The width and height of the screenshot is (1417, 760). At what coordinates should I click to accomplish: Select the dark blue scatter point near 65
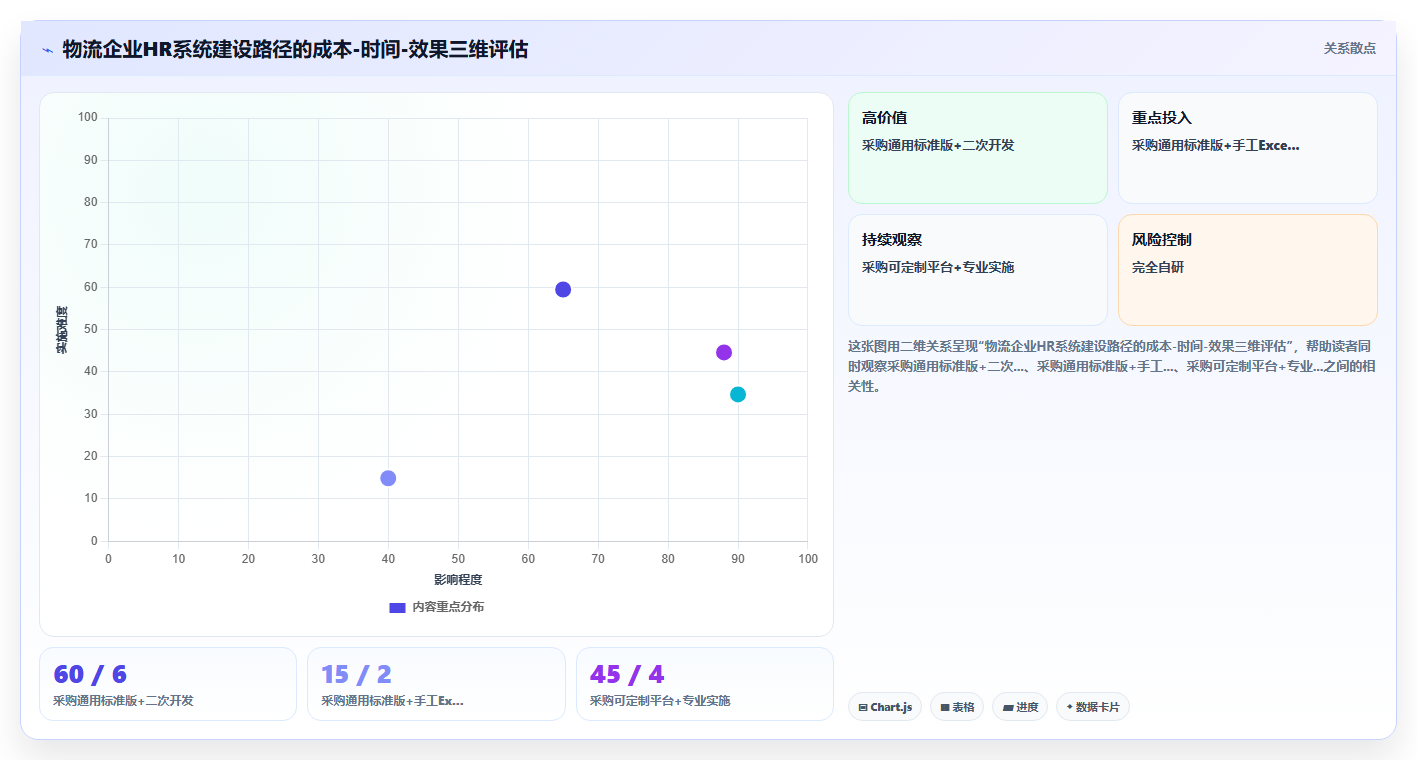563,290
